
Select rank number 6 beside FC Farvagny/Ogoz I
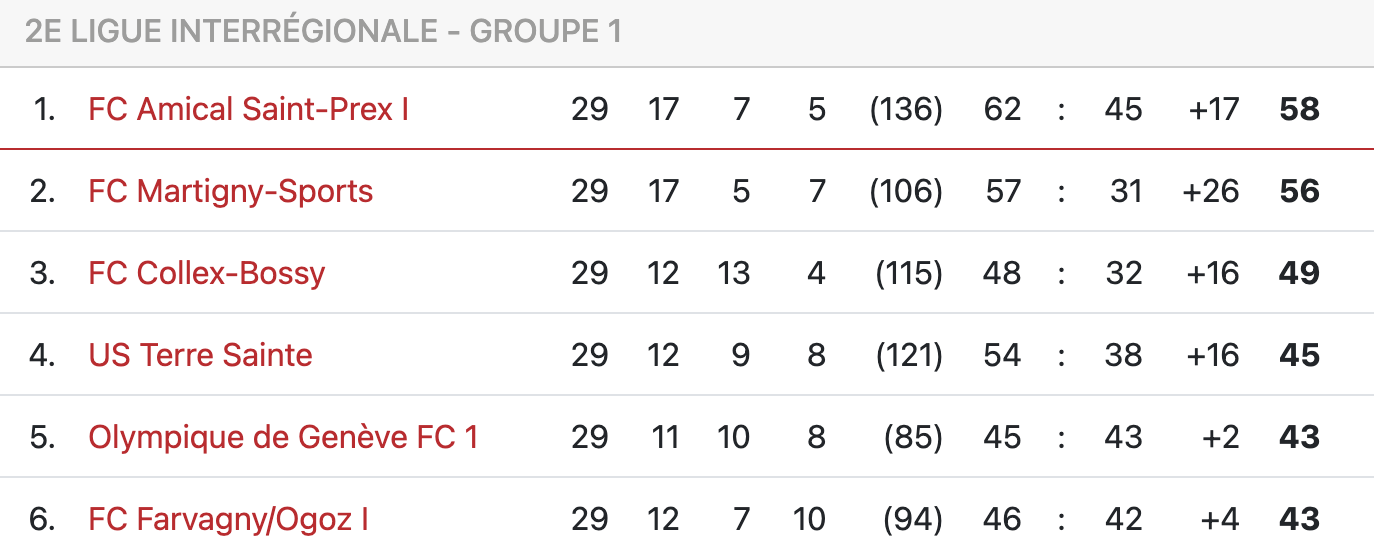pos(42,519)
